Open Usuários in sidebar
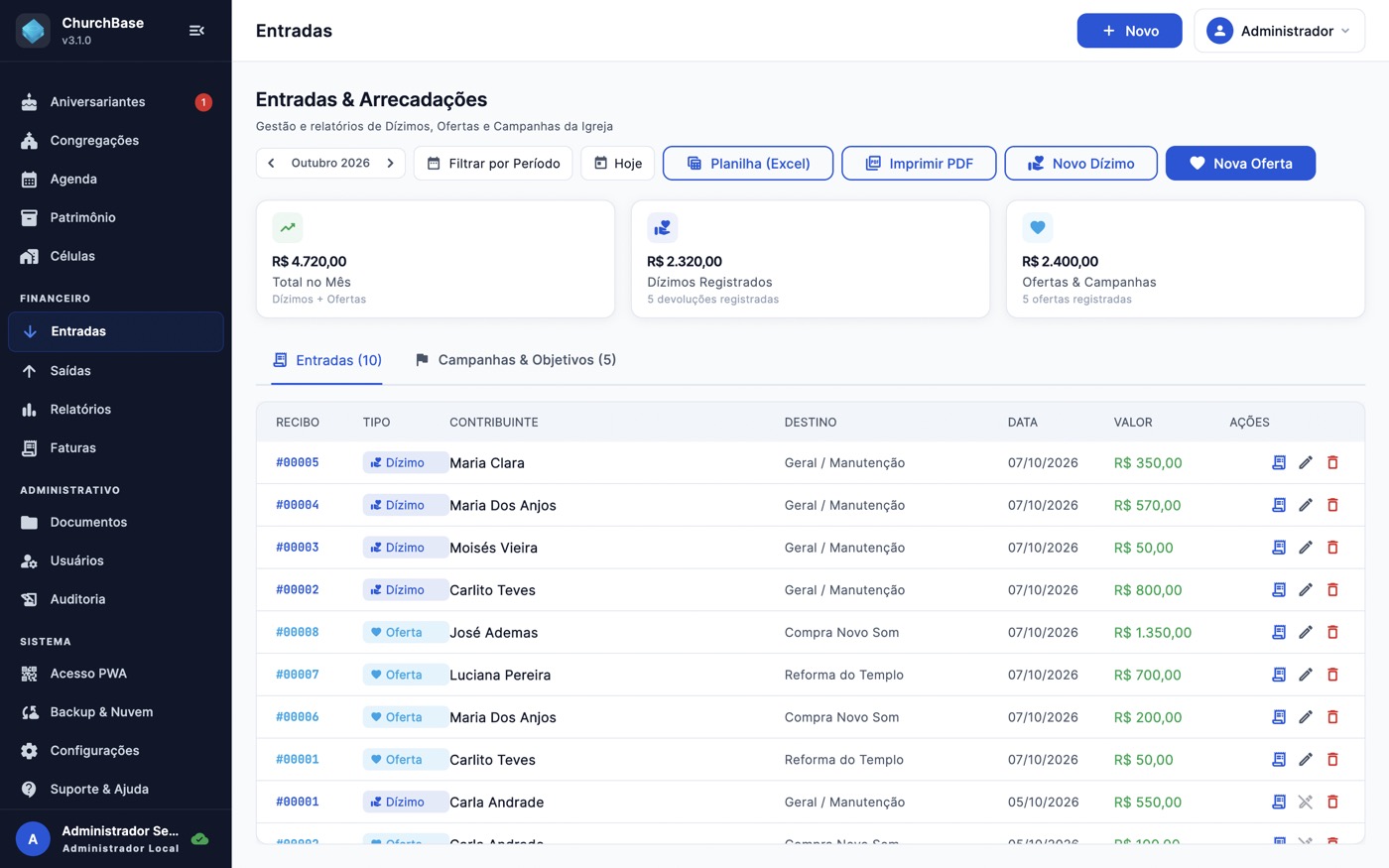Image resolution: width=1389 pixels, height=868 pixels. click(116, 560)
